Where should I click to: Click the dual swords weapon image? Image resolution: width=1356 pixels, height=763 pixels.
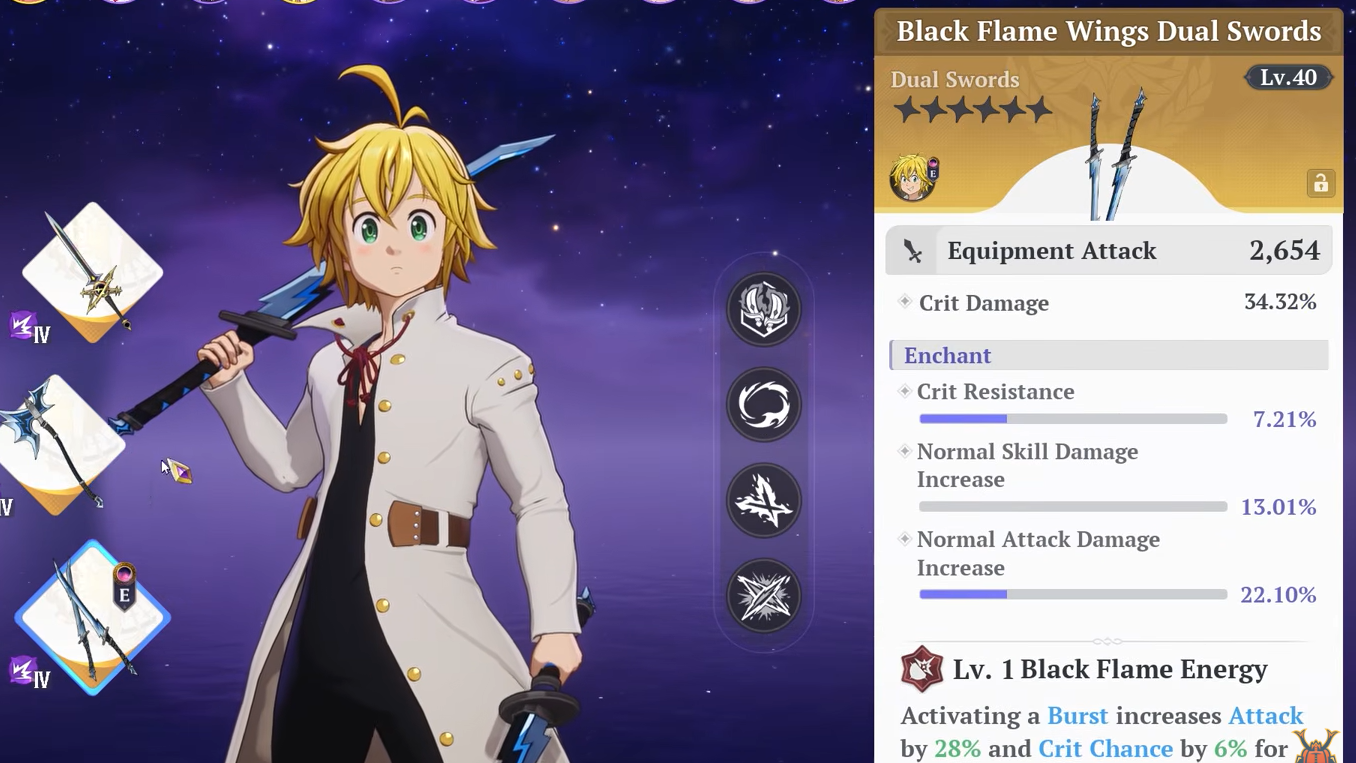pyautogui.click(x=1117, y=153)
